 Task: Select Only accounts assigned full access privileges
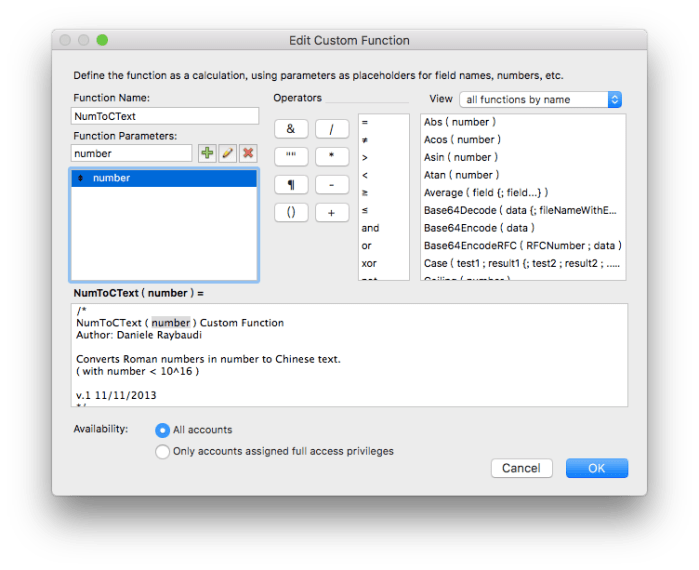coord(163,452)
